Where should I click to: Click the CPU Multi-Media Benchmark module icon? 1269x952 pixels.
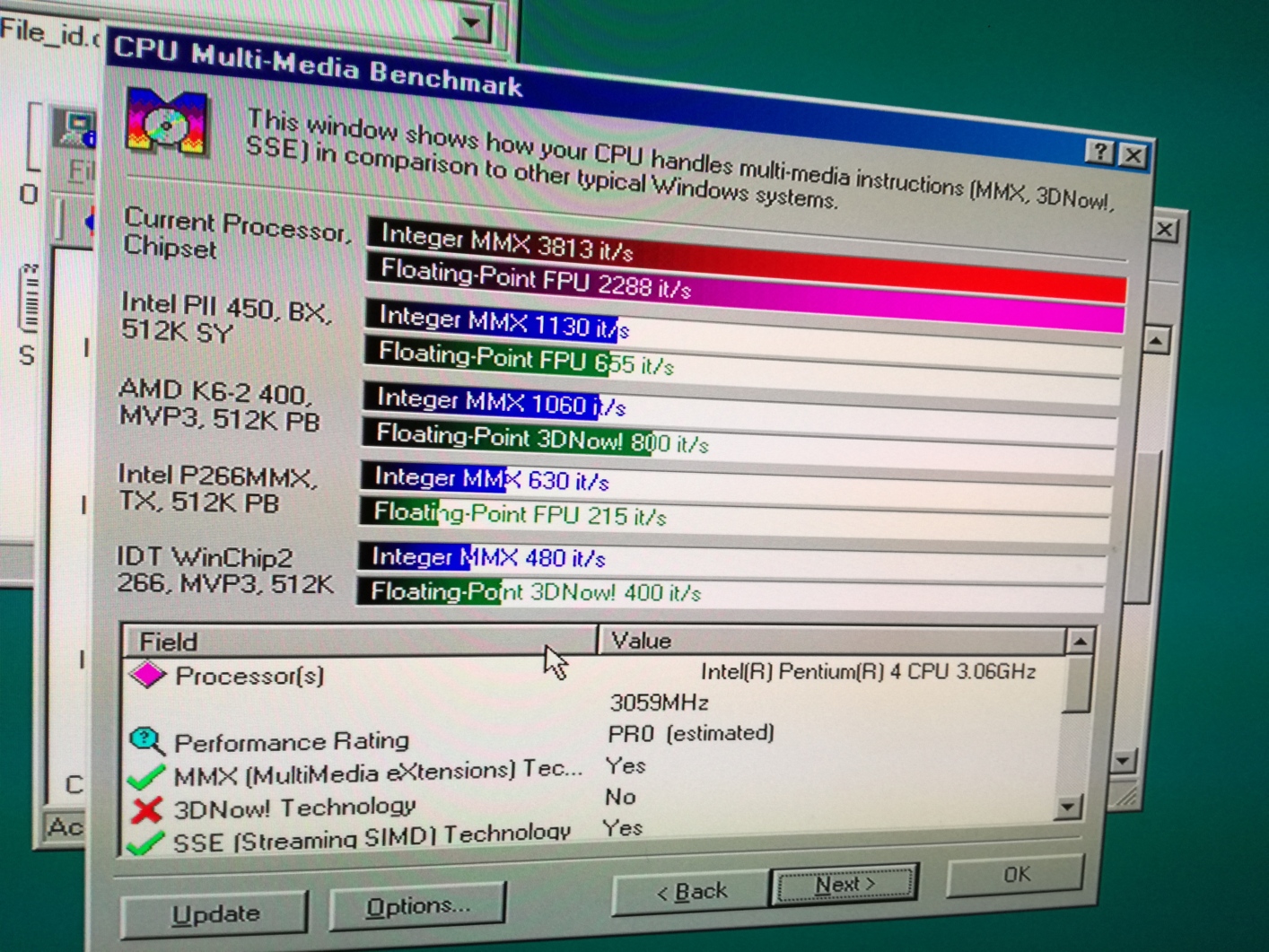tap(167, 122)
